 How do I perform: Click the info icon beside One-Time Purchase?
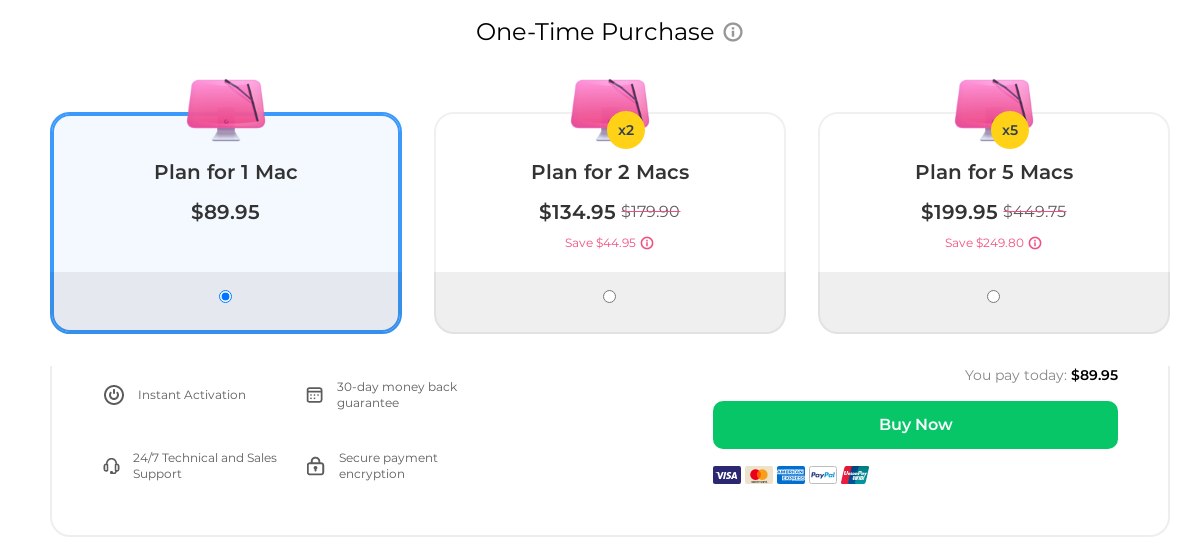(x=732, y=32)
